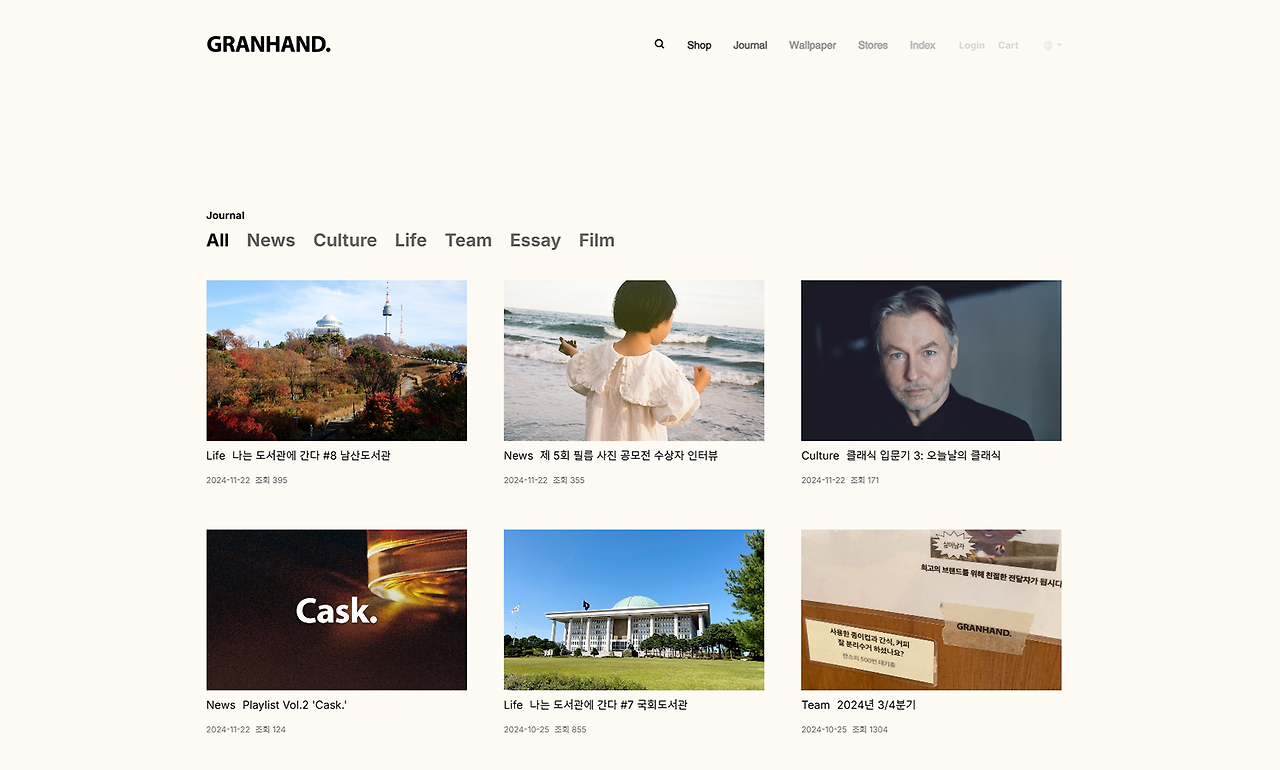Filter journal by News
The image size is (1280, 770).
coord(271,240)
